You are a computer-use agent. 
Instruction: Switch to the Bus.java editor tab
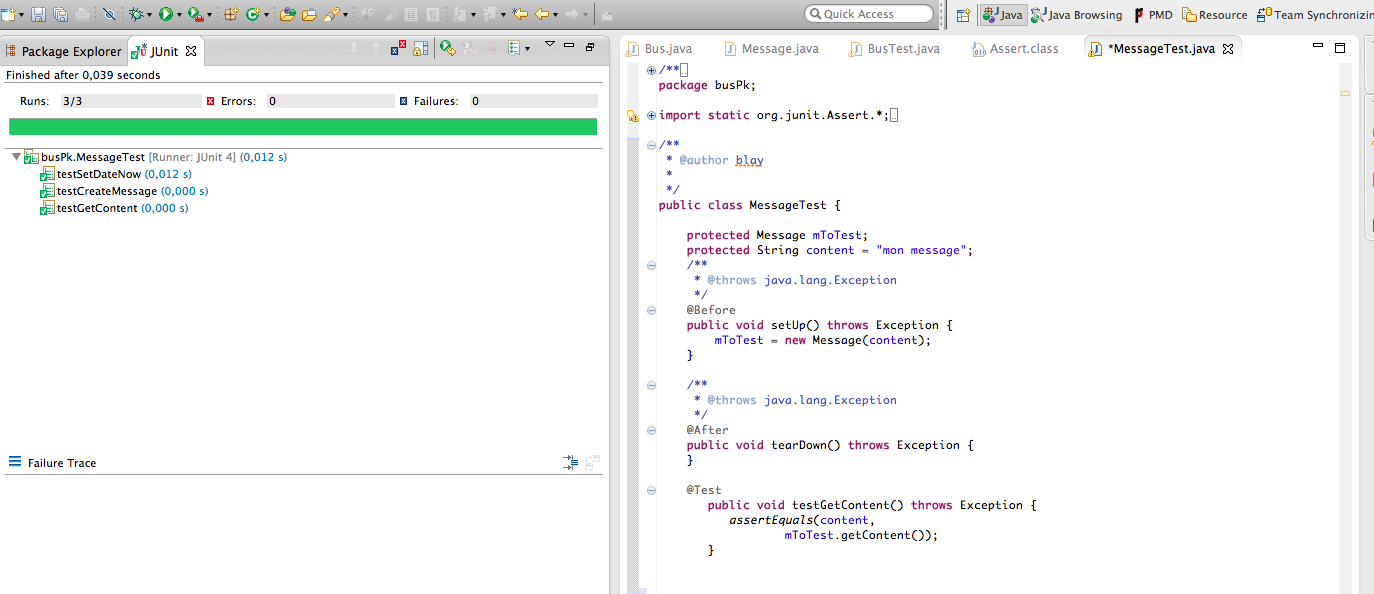pyautogui.click(x=667, y=48)
